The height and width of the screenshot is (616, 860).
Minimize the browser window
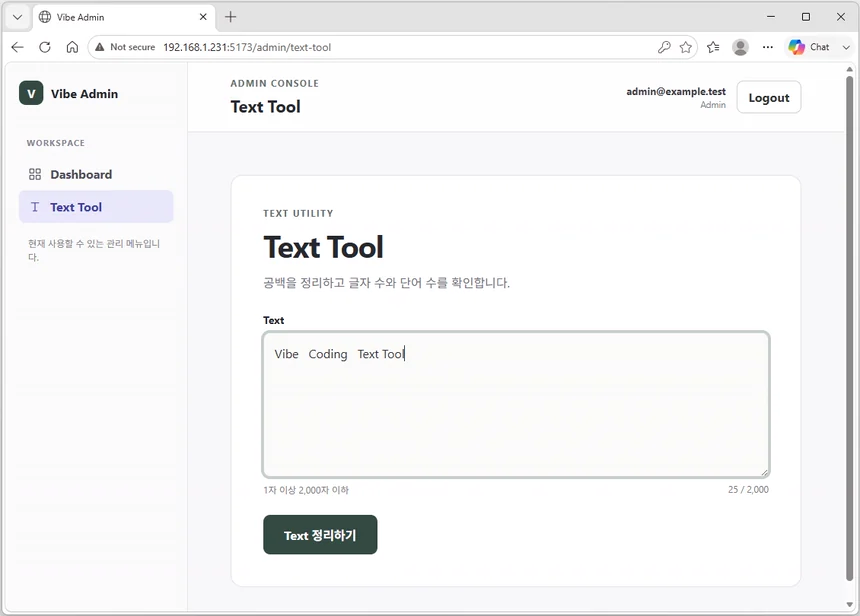tap(771, 17)
